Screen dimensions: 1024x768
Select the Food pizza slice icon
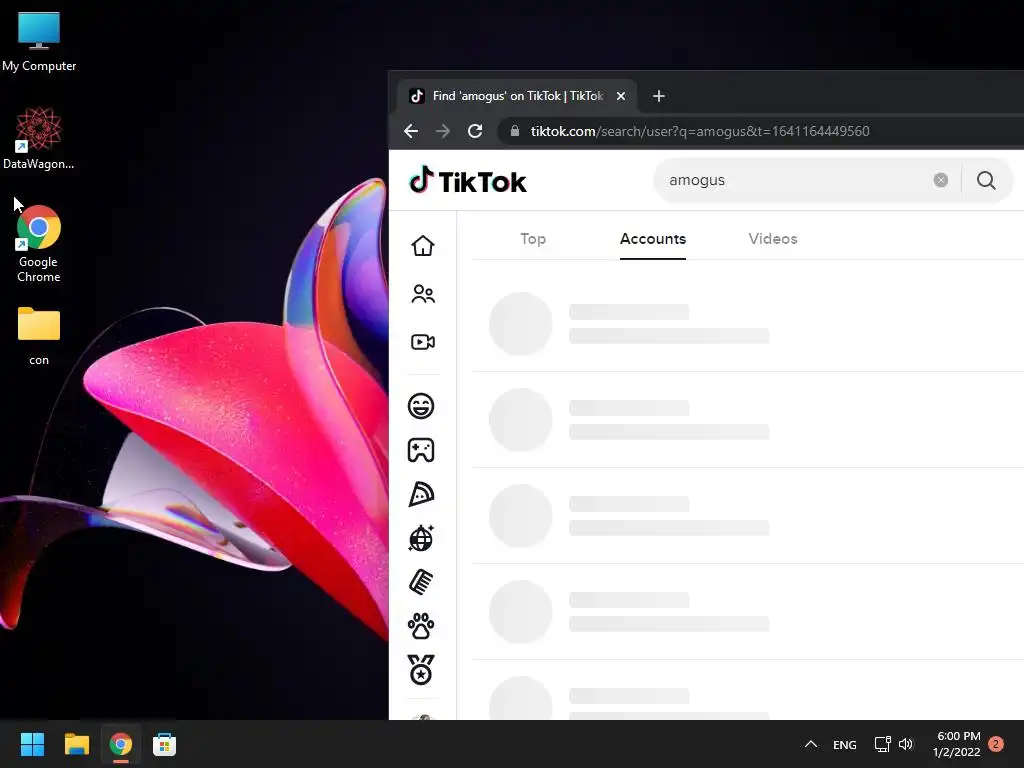(421, 494)
